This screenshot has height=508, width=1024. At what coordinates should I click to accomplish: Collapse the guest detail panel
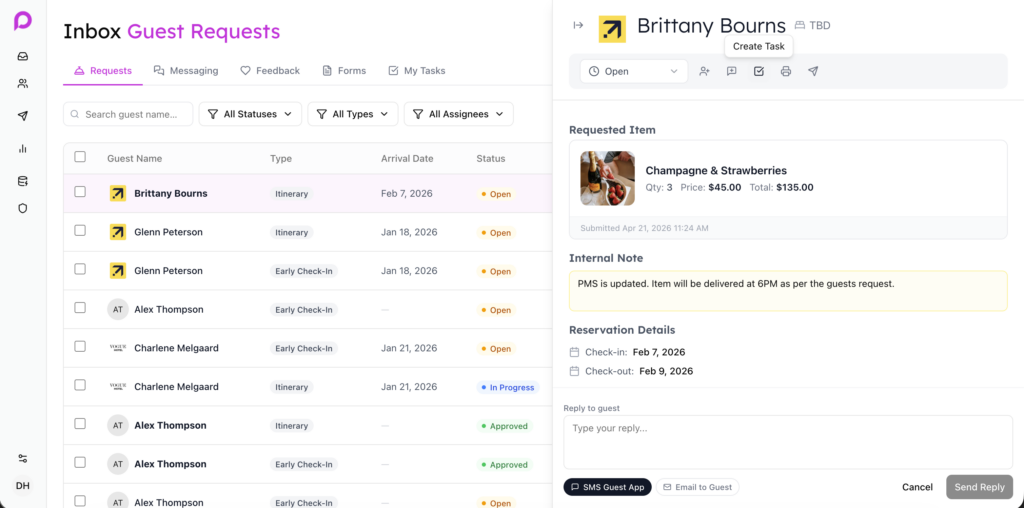click(x=578, y=26)
